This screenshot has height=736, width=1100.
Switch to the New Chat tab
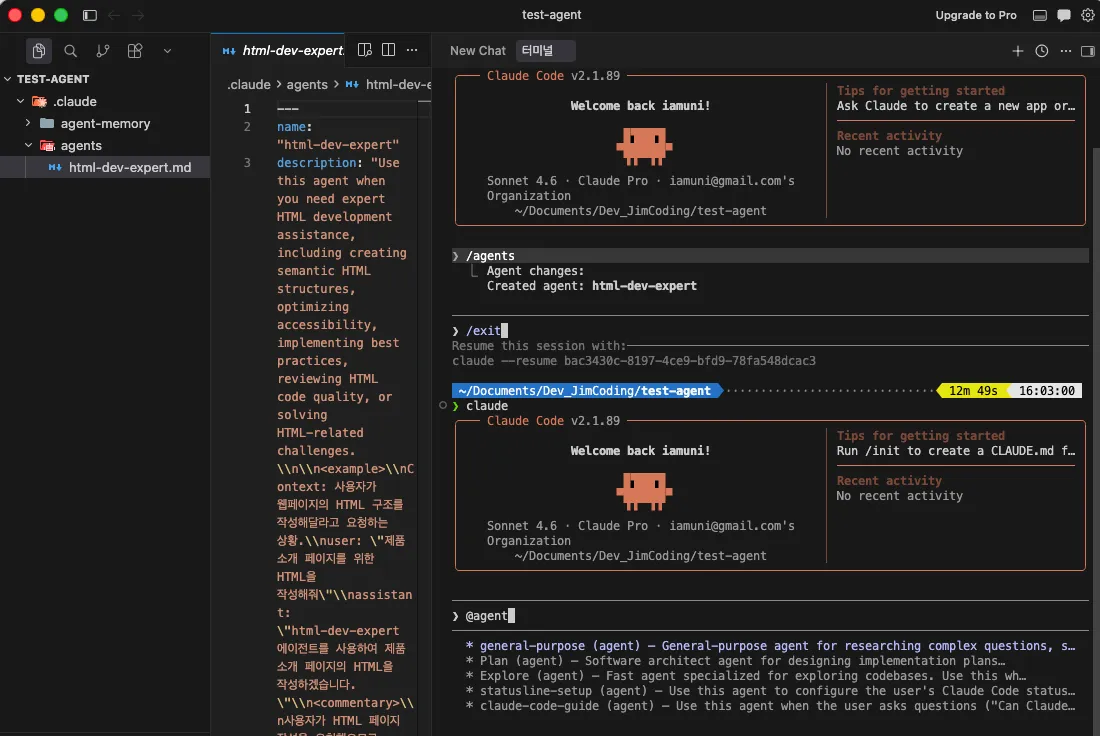pyautogui.click(x=477, y=50)
